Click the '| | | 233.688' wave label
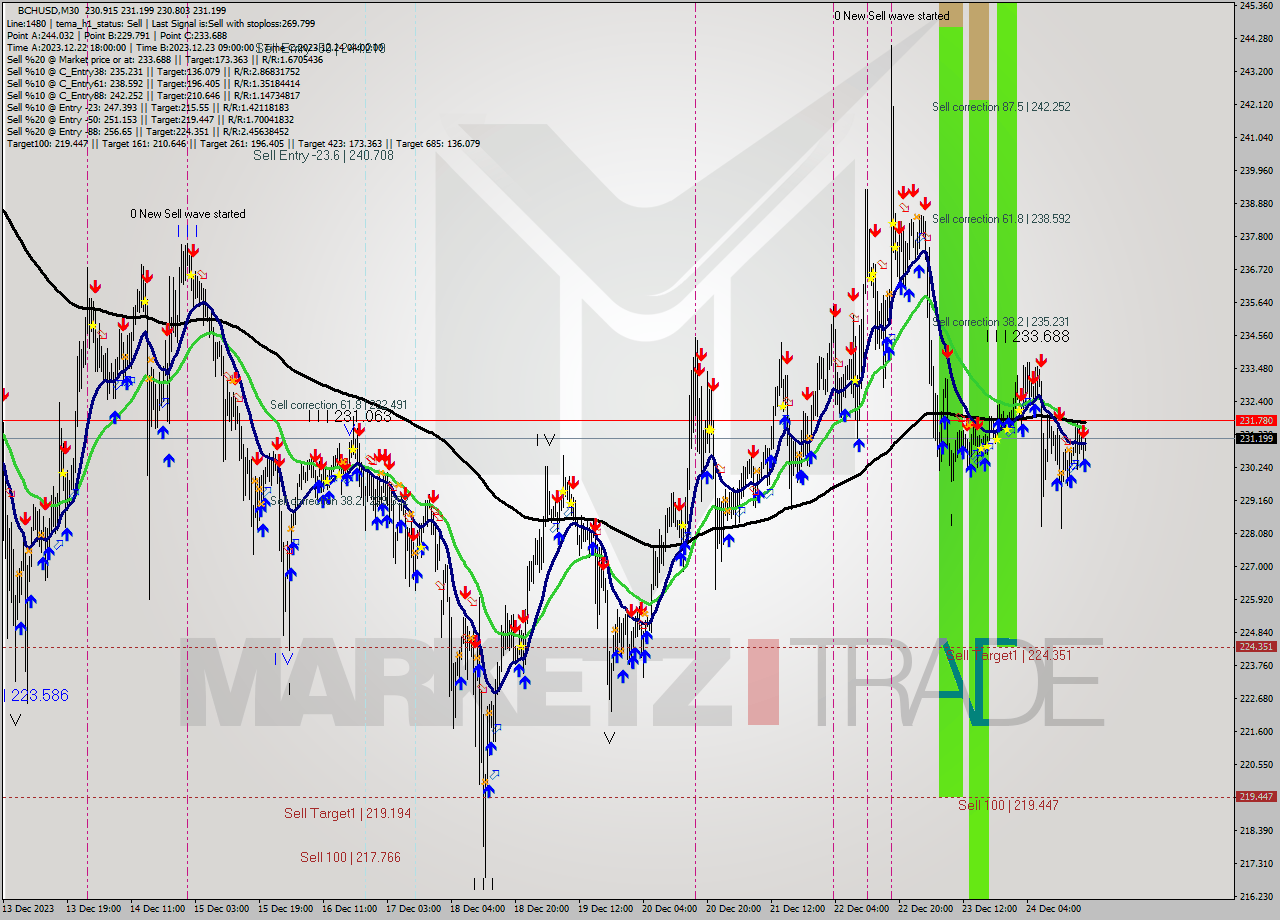The image size is (1280, 920). (1027, 337)
